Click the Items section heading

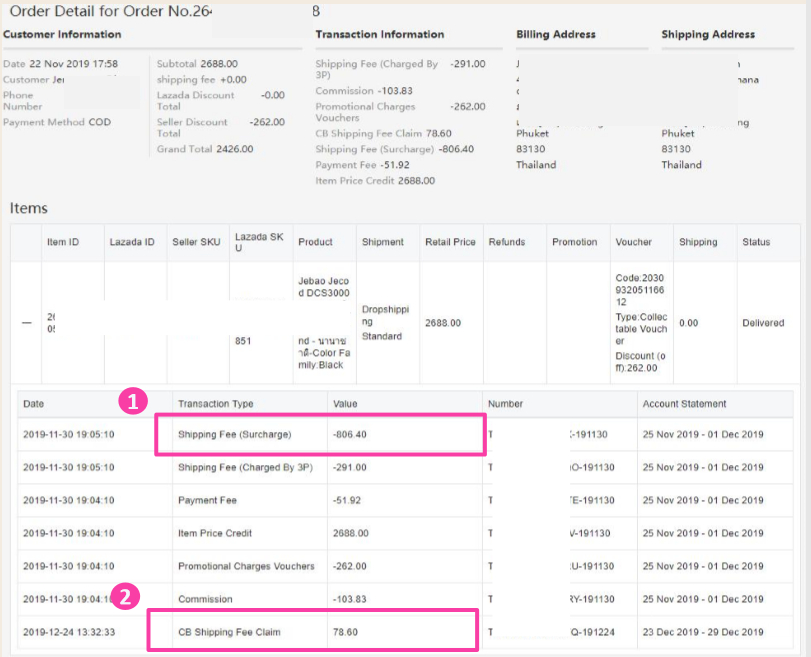pyautogui.click(x=28, y=208)
